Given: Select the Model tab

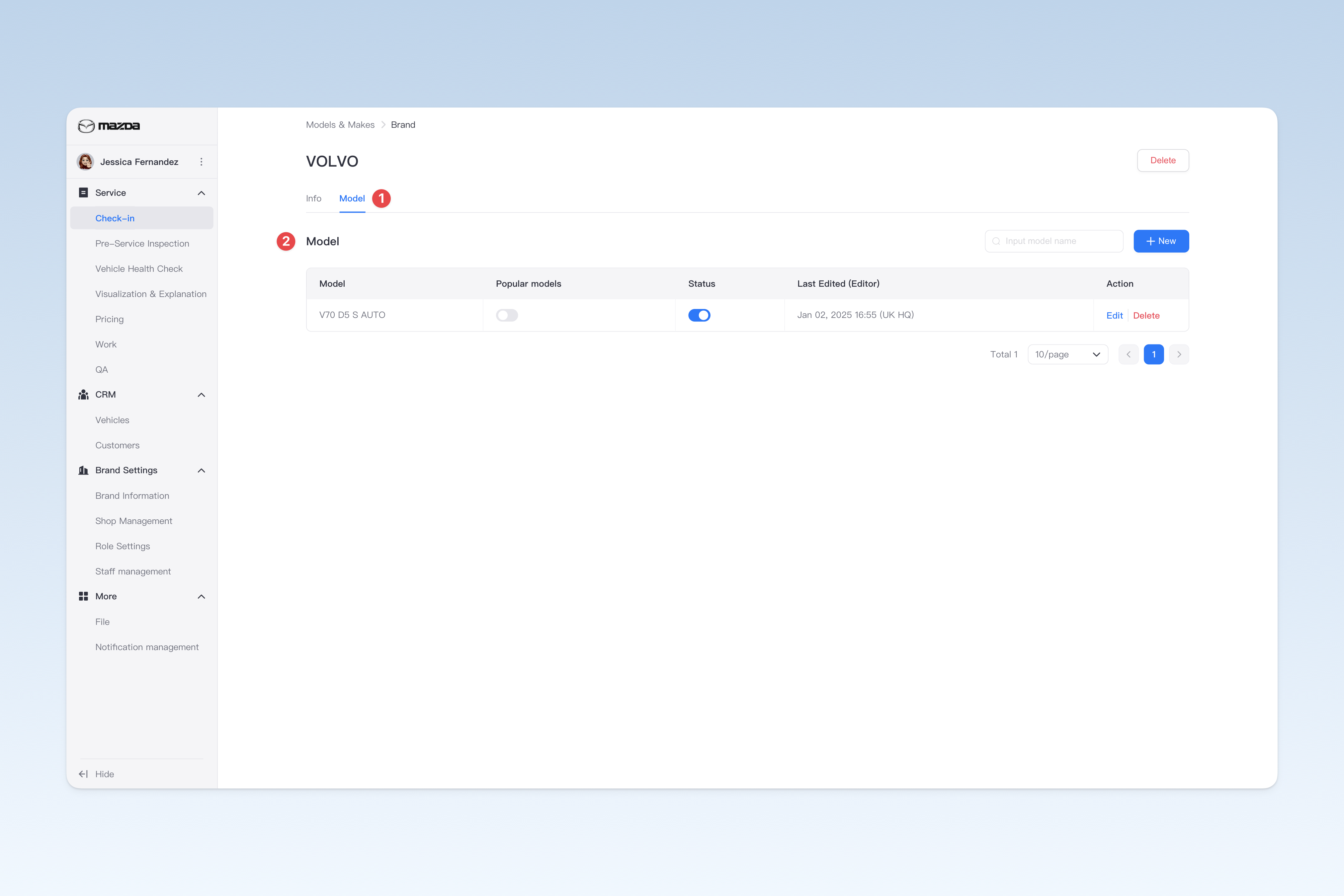Looking at the screenshot, I should (352, 198).
